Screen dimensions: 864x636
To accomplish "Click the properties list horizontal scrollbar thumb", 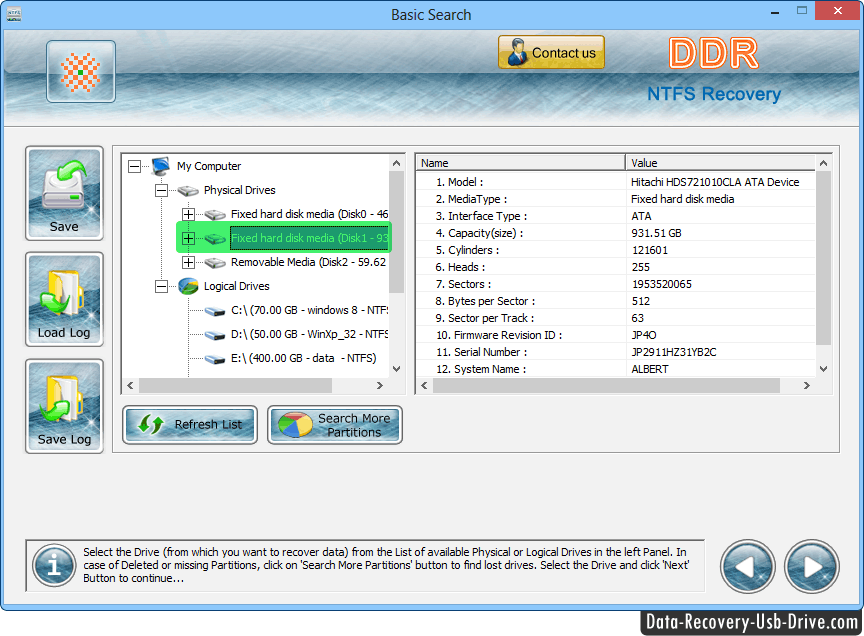I will click(x=606, y=386).
